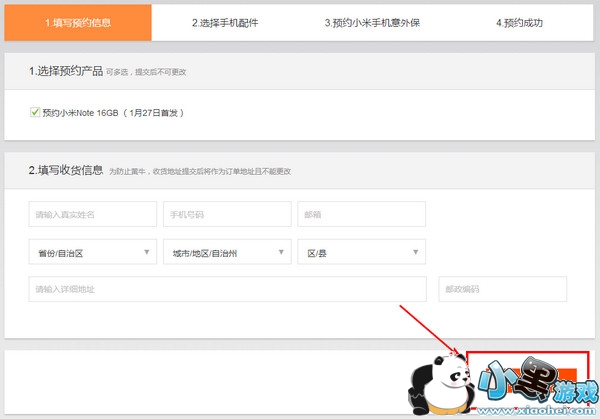Uncheck the 预约小米Note 16GB checkbox
600x419 pixels.
point(35,112)
